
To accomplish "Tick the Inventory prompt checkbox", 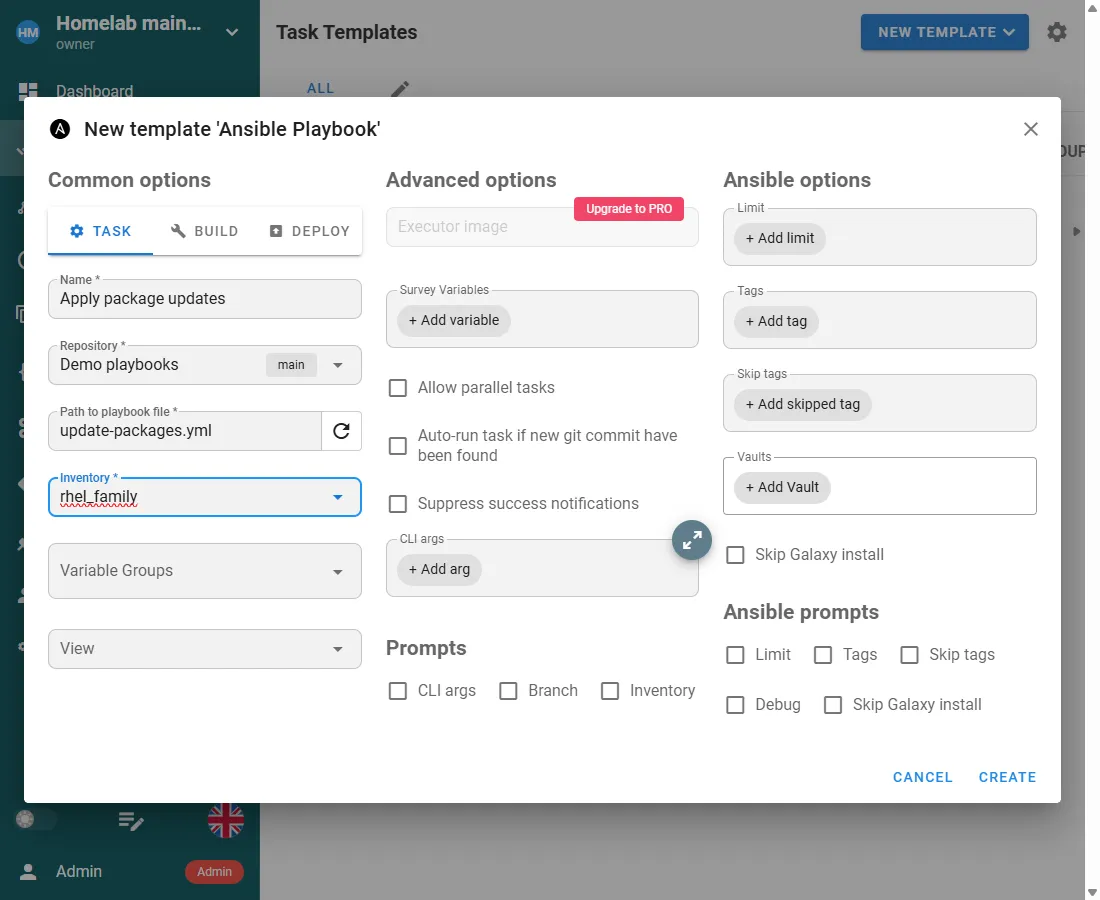I will [x=610, y=691].
